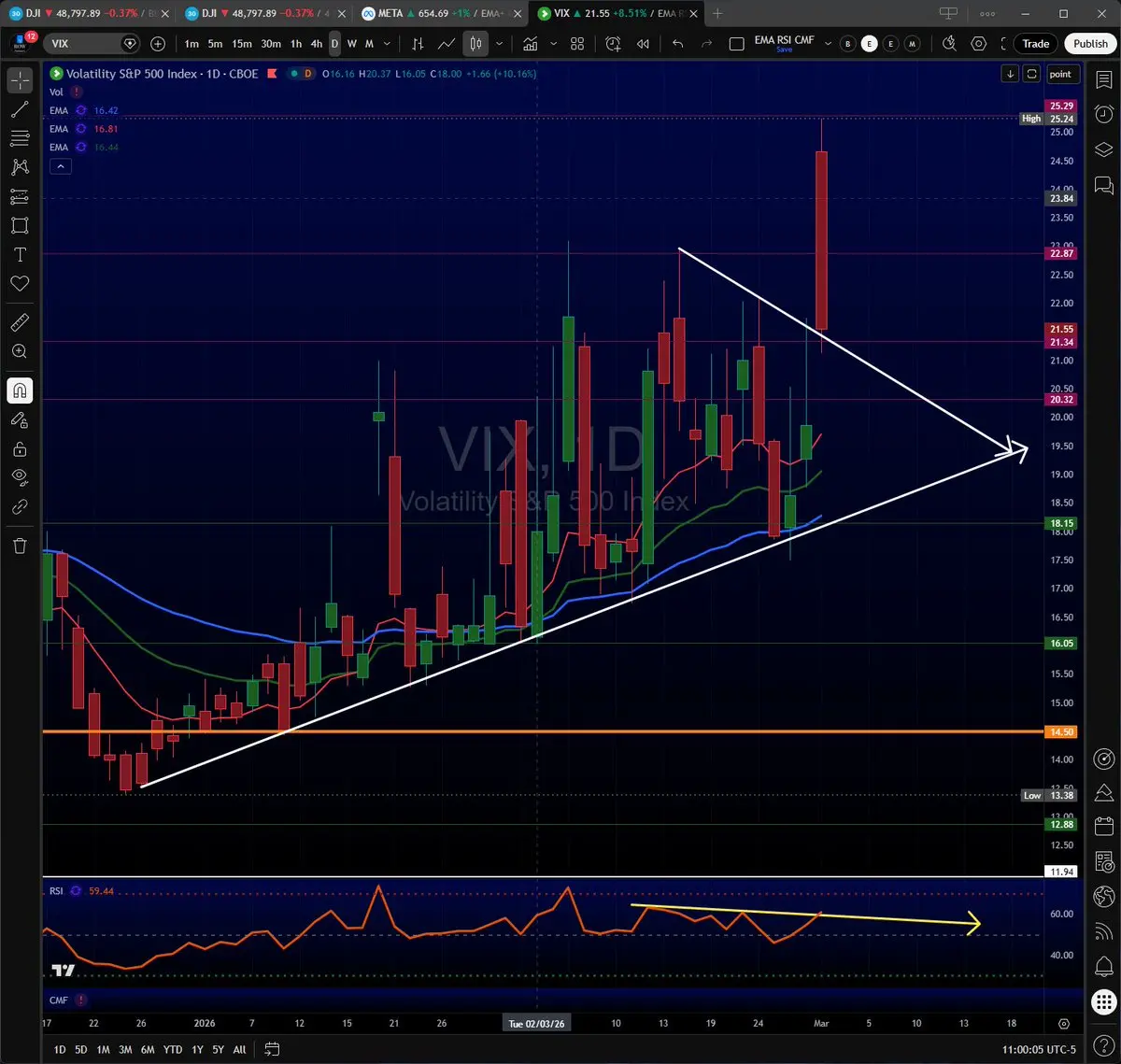Click the Trade button
Image resolution: width=1121 pixels, height=1064 pixels.
(1035, 44)
